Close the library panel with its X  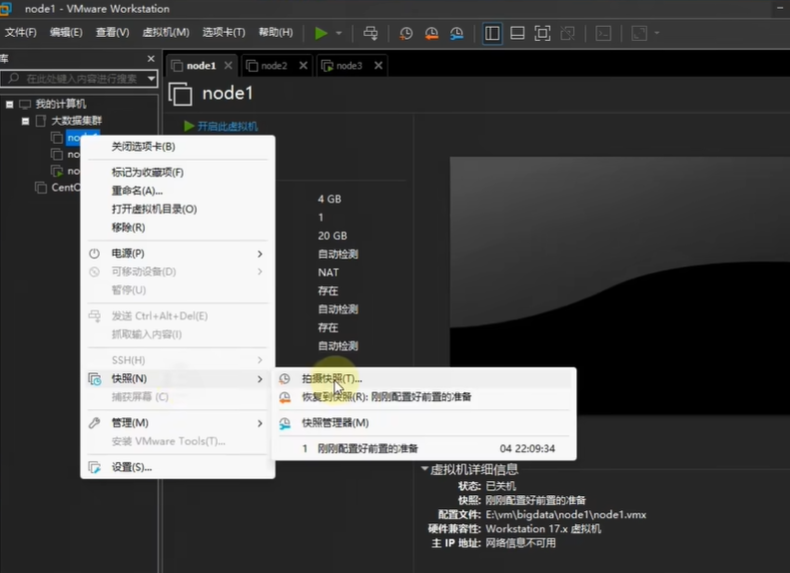(151, 59)
